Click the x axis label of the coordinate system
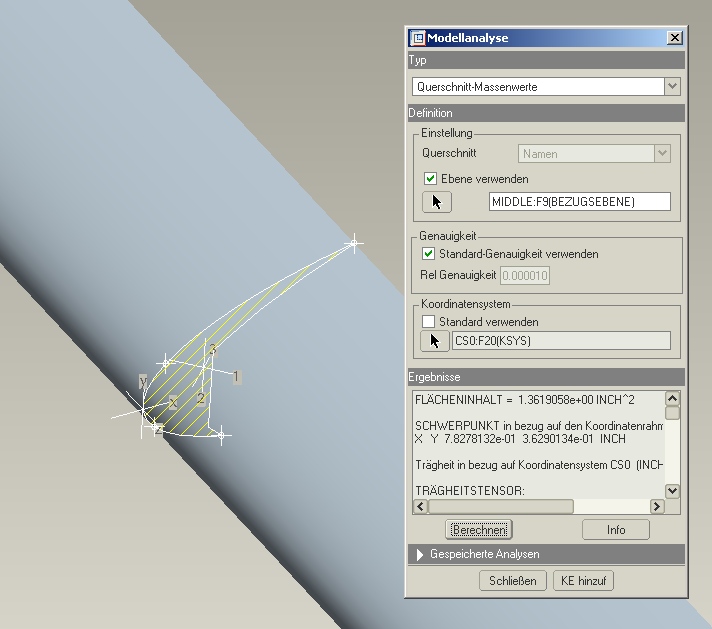Screen dimensions: 712x629 pos(173,402)
